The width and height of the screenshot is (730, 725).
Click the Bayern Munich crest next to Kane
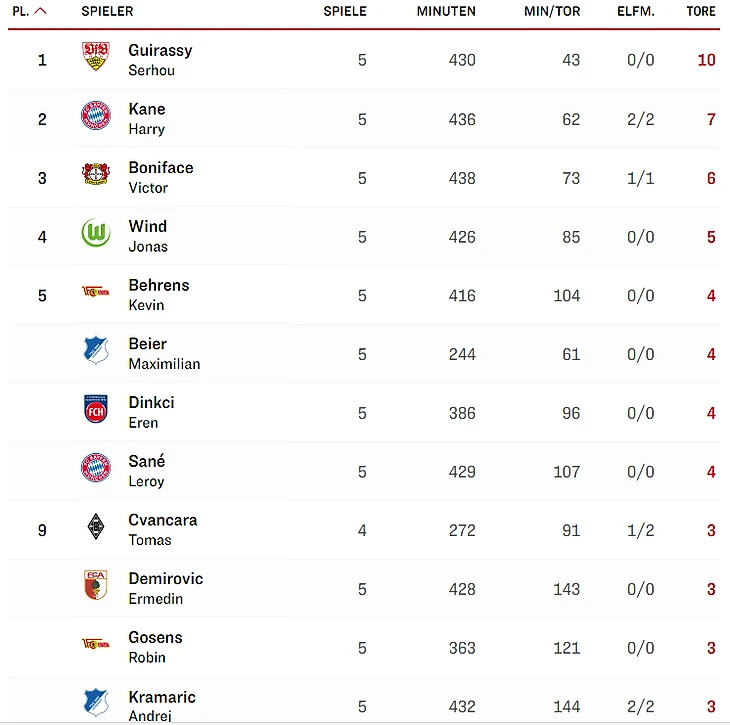click(x=96, y=116)
